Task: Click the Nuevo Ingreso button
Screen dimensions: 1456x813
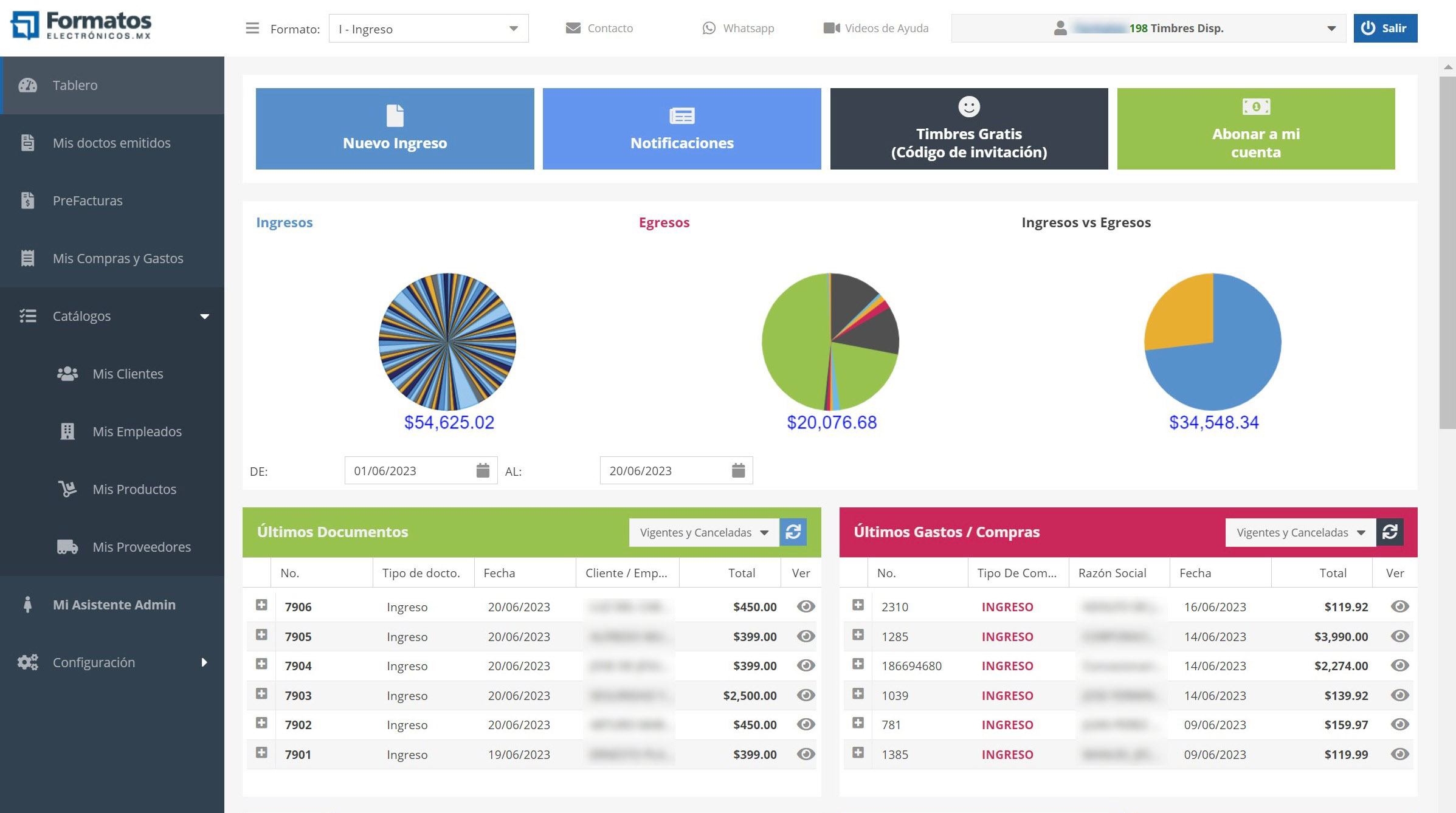Action: click(395, 129)
